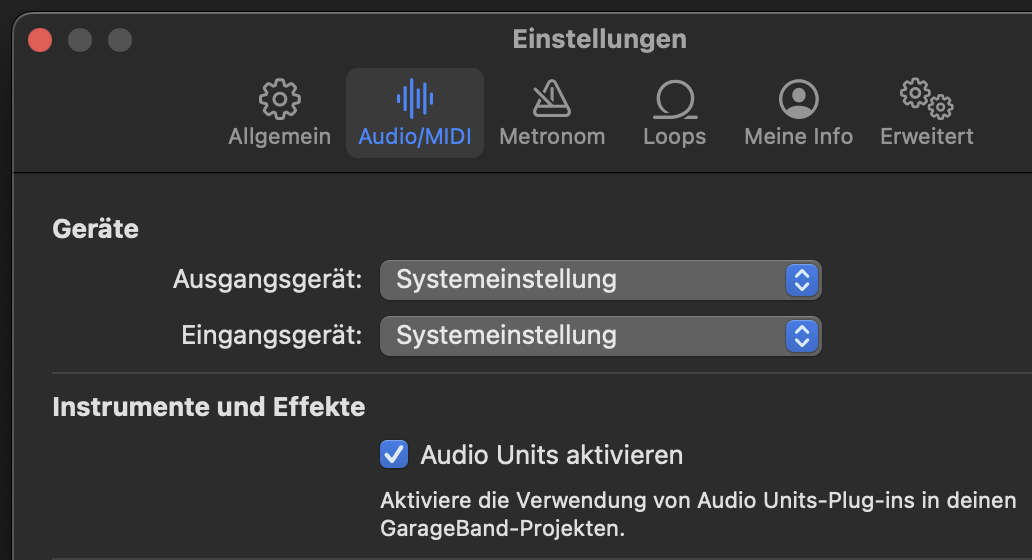Open the Metronom settings tab label
The image size is (1032, 560).
click(552, 136)
